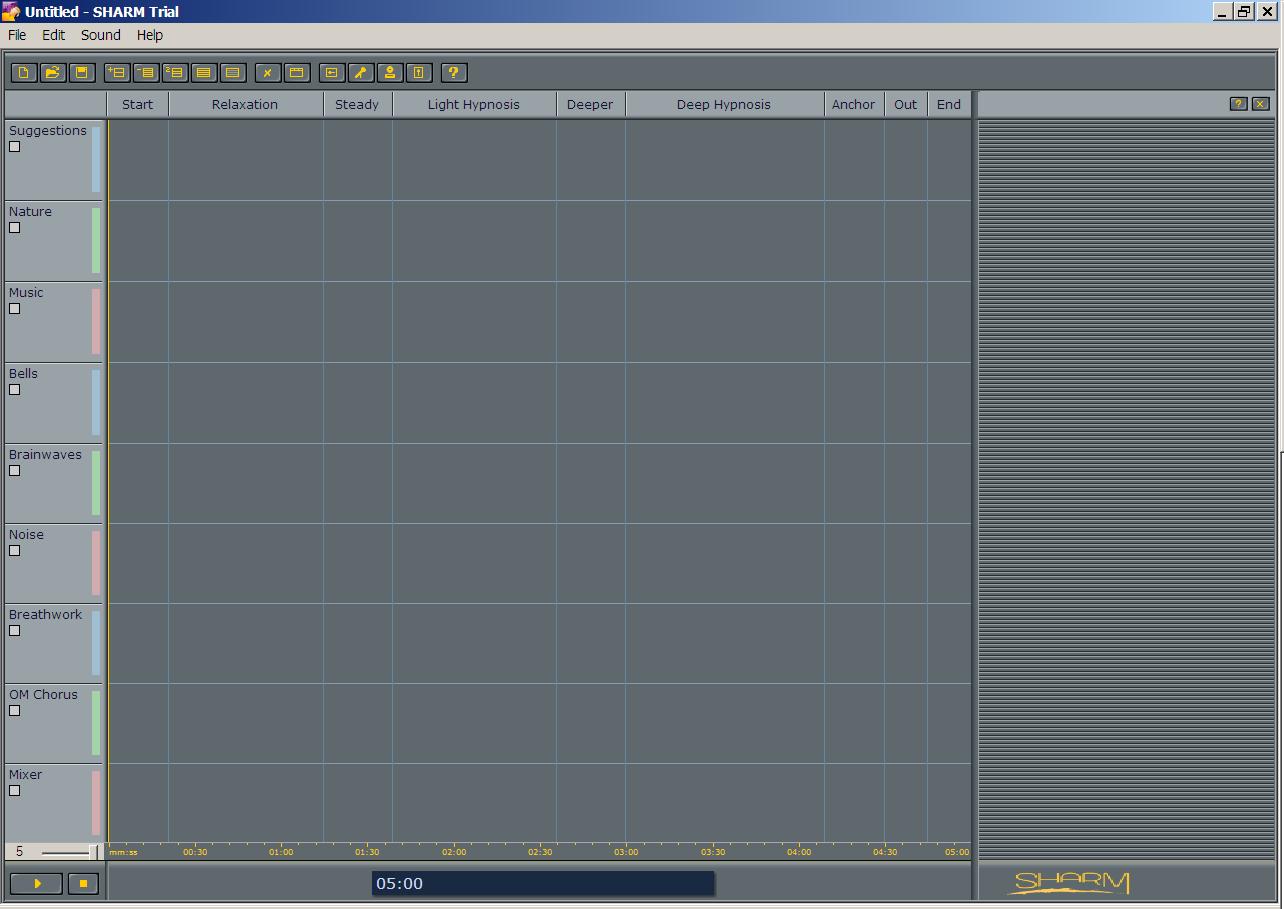Click the 02:30 mark on the time ruler

(540, 852)
